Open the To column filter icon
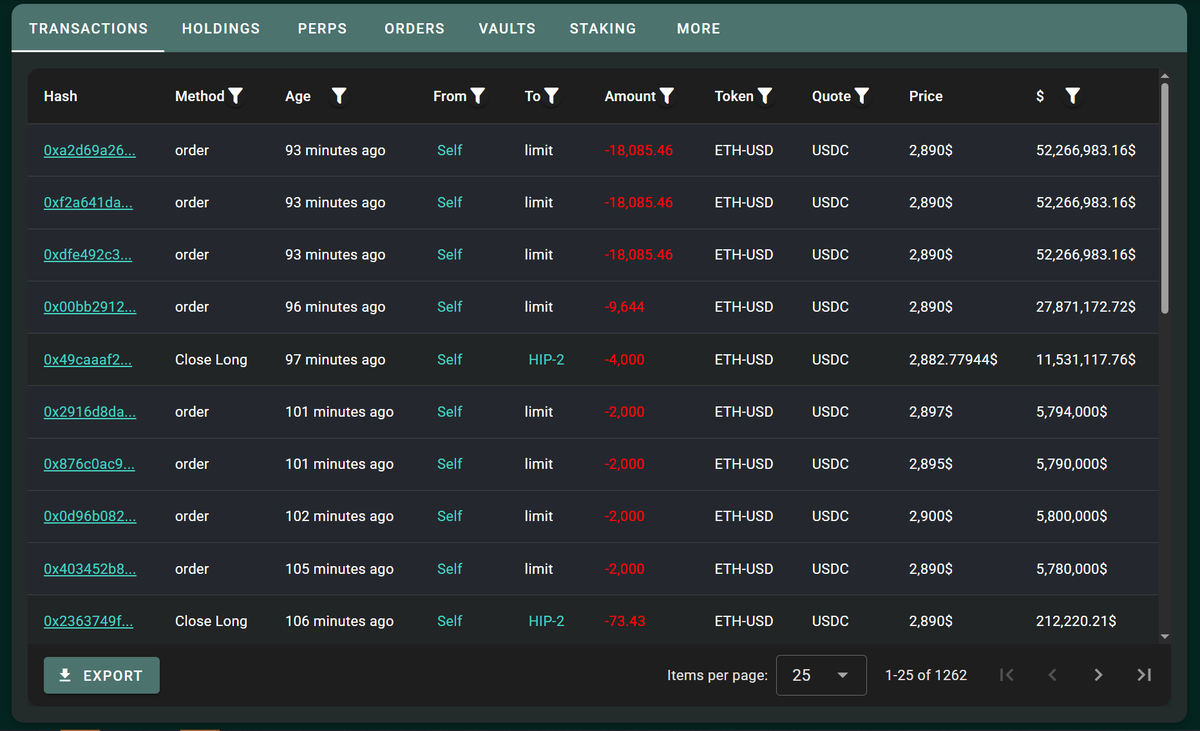Screen dimensions: 1200x731 tap(551, 96)
